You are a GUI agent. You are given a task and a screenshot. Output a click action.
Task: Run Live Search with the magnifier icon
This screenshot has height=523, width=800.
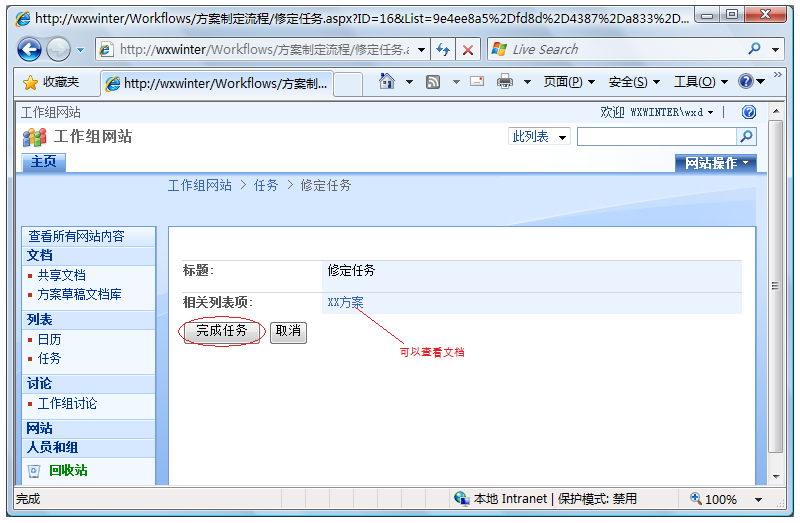point(754,49)
